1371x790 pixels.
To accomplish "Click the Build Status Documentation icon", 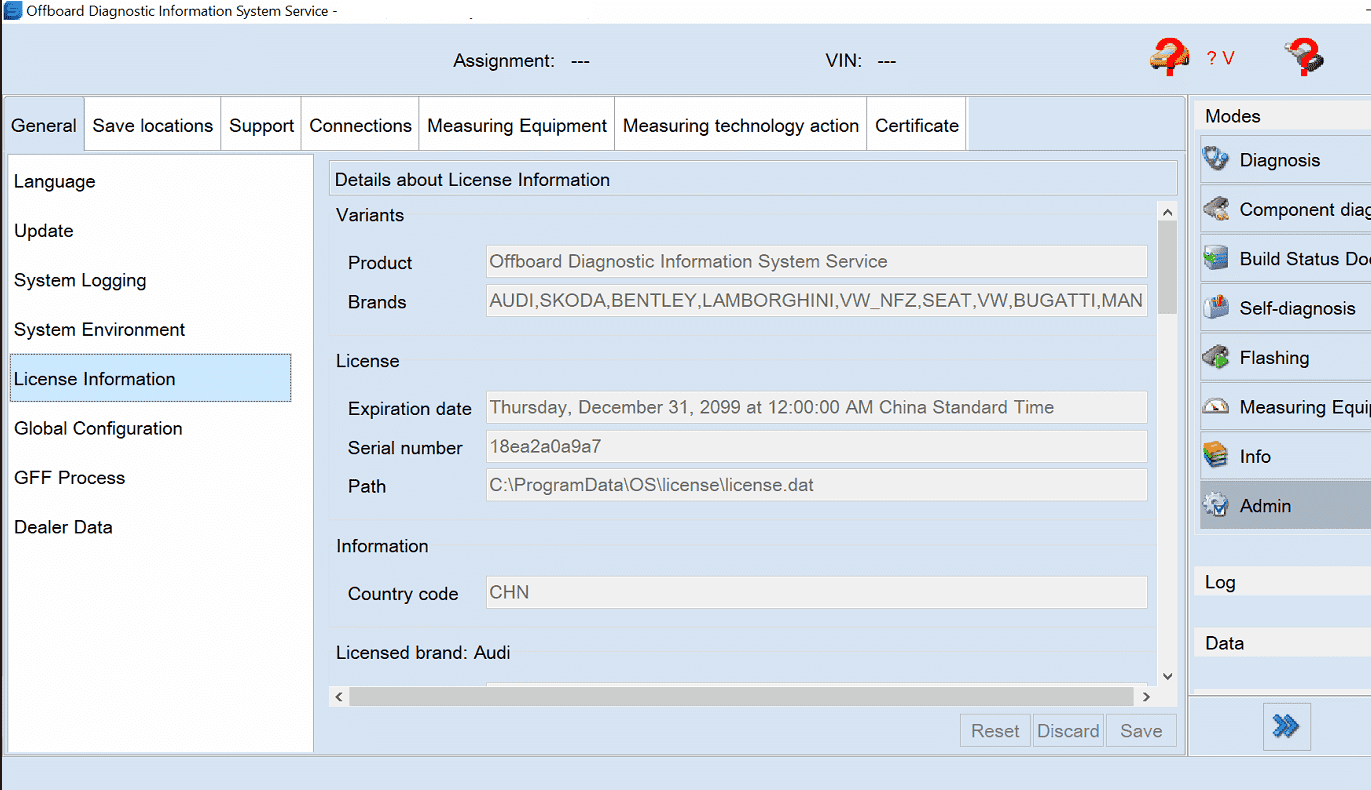I will 1216,259.
